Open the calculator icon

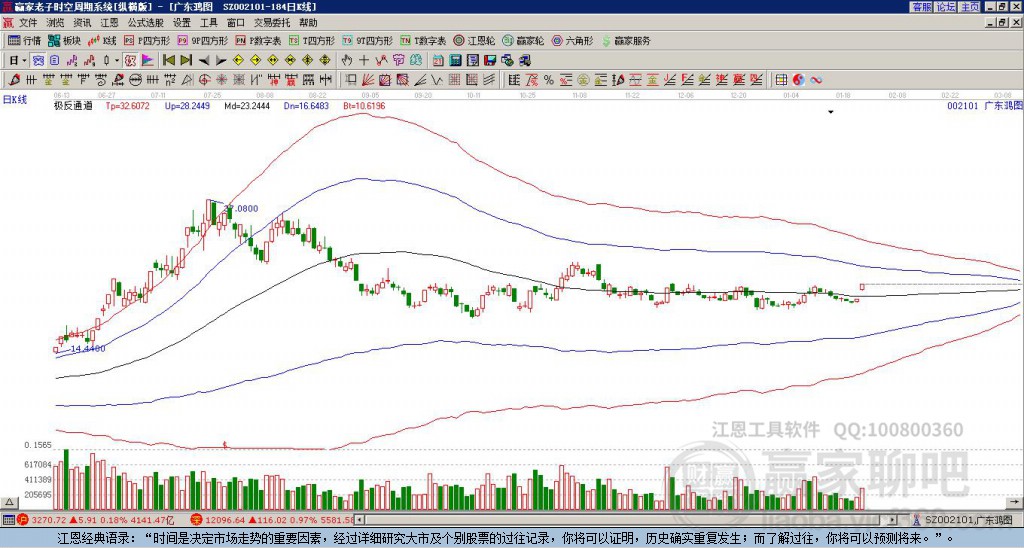click(x=455, y=61)
